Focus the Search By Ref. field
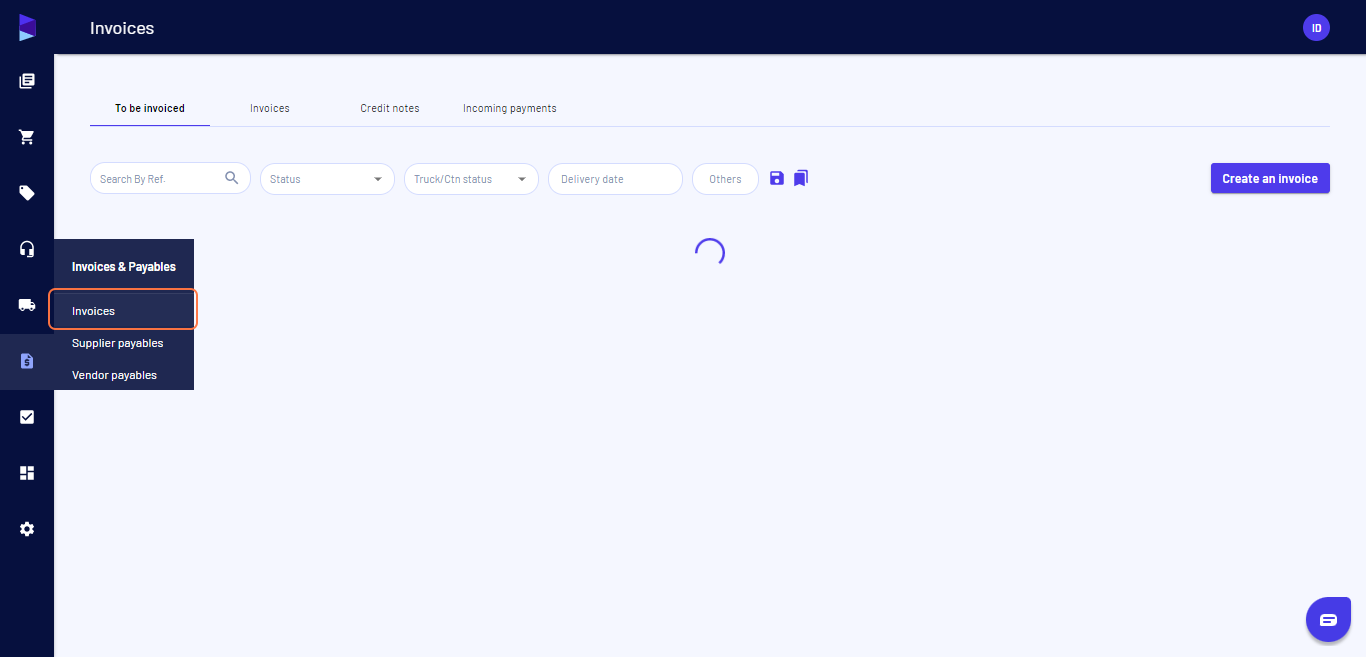 click(170, 179)
